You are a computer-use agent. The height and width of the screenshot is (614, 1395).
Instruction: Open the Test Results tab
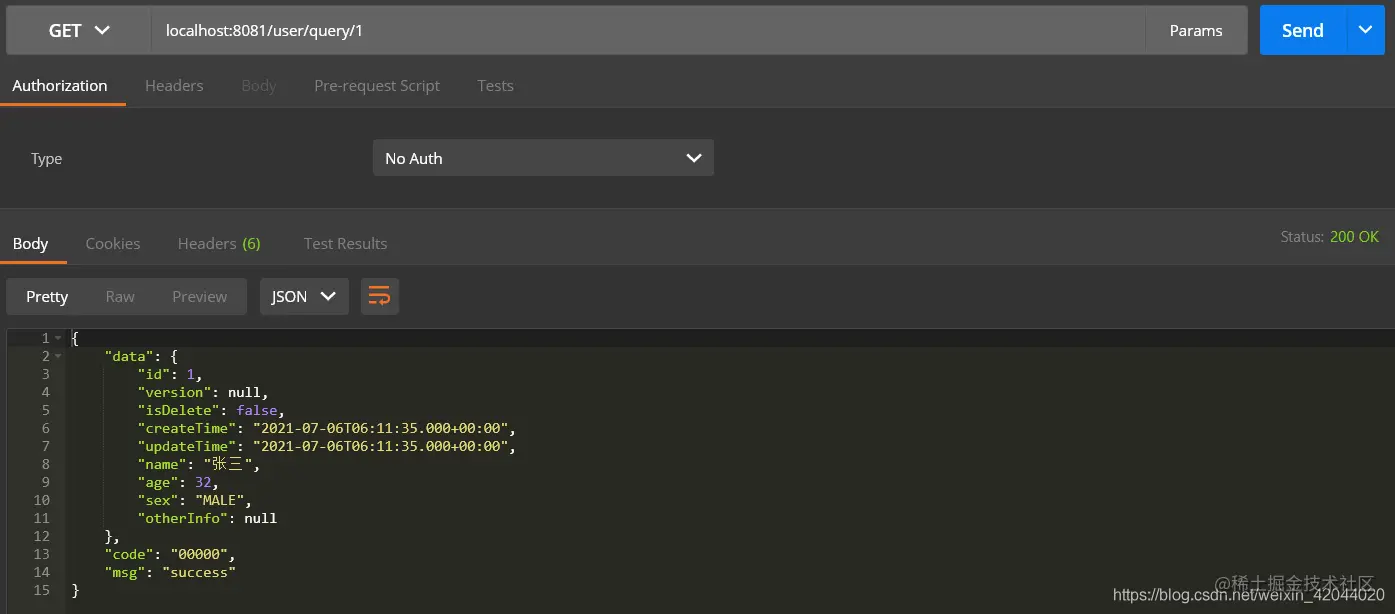(x=345, y=243)
